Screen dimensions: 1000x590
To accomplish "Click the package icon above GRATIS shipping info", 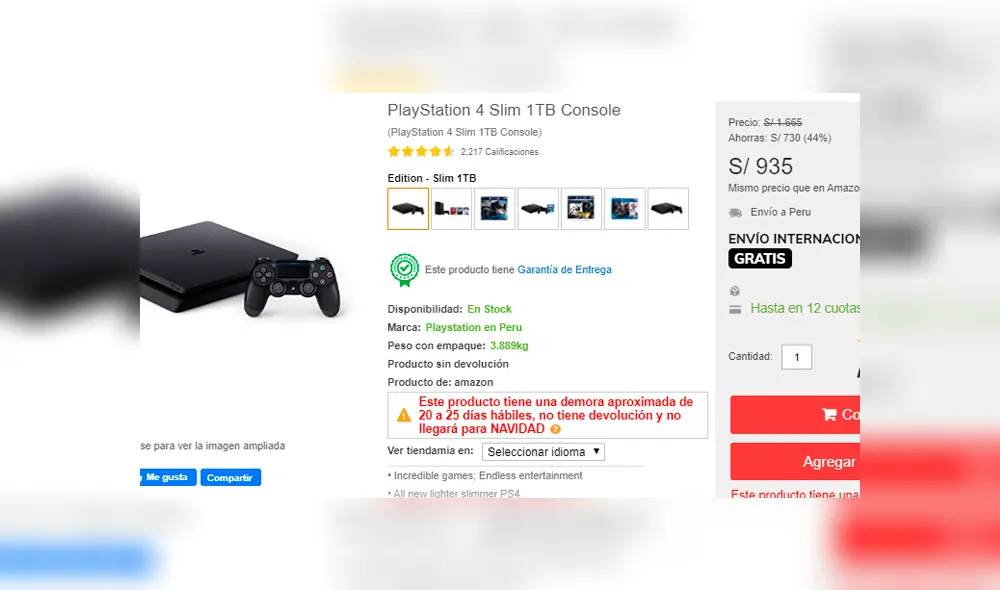I will 734,291.
